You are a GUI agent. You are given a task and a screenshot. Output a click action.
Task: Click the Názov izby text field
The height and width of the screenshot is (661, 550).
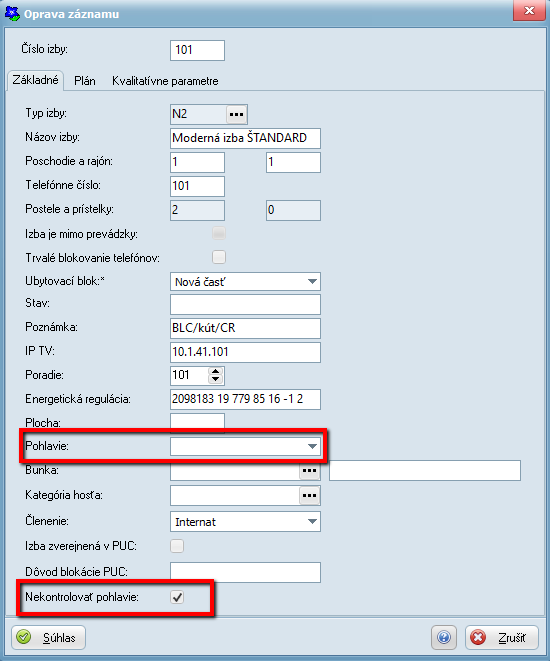click(x=245, y=138)
